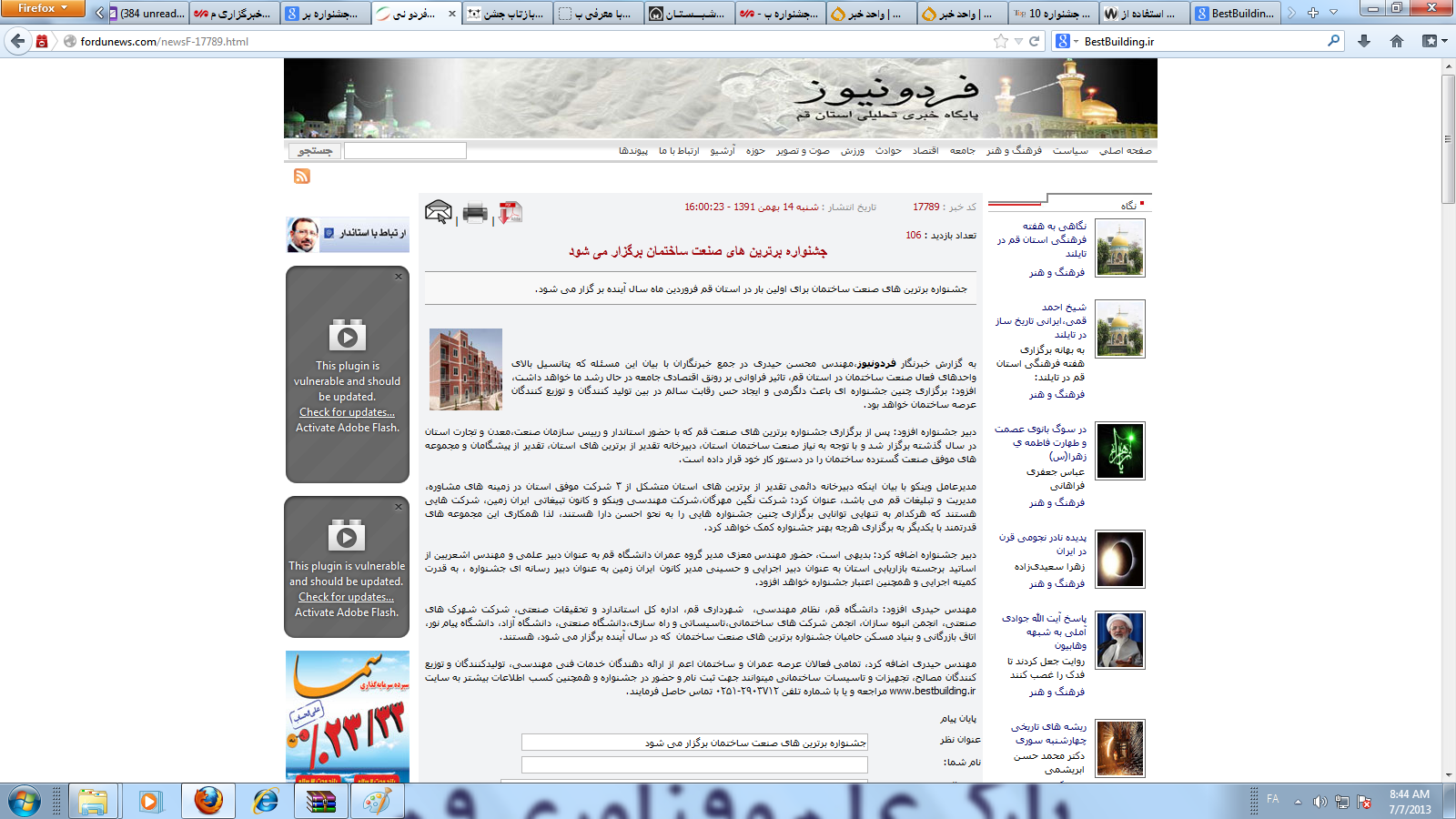Click the article's building thumbnail image
This screenshot has width=1456, height=819.
466,369
